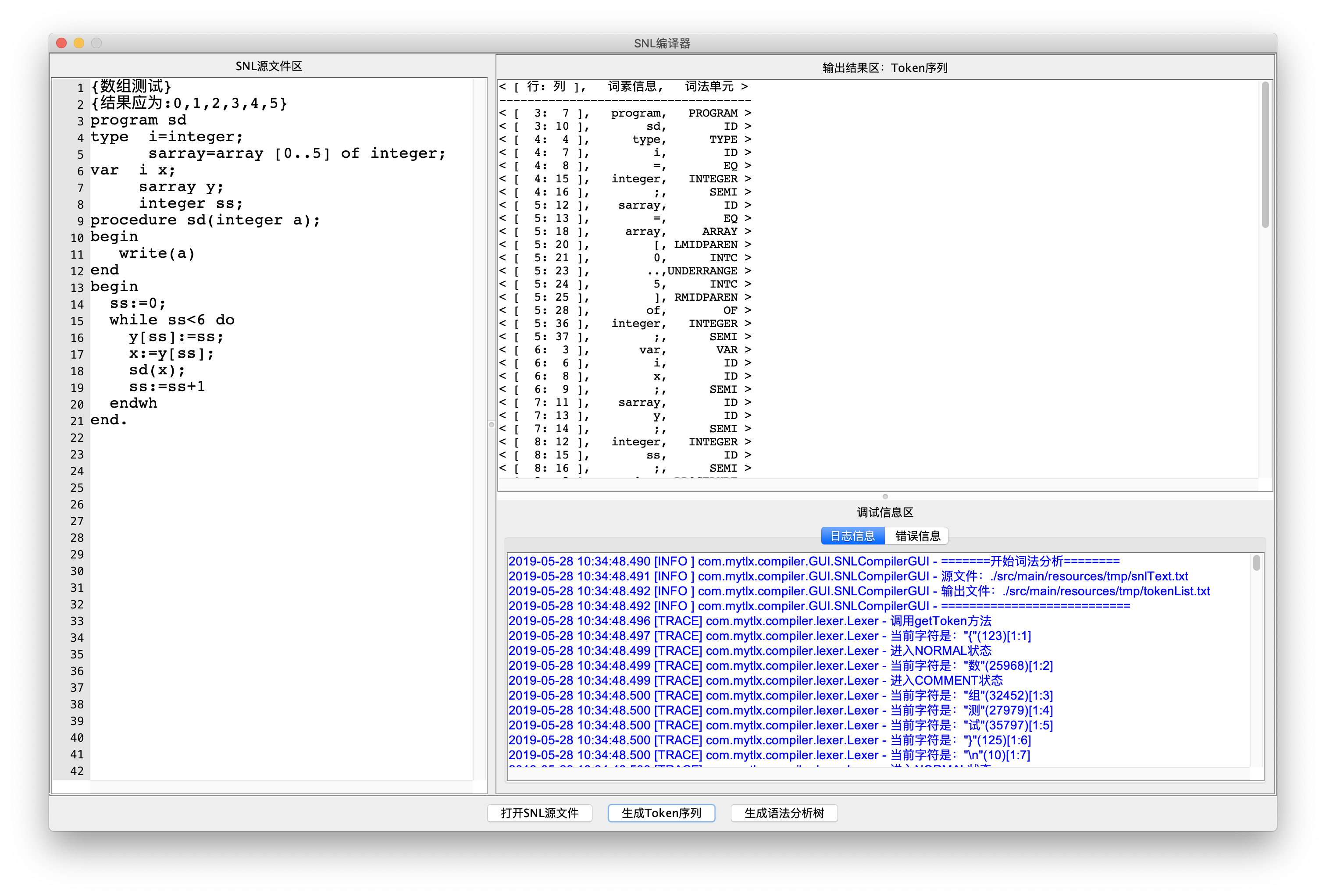Click the 生成语法分析树 button
This screenshot has height=896, width=1326.
pos(784,813)
